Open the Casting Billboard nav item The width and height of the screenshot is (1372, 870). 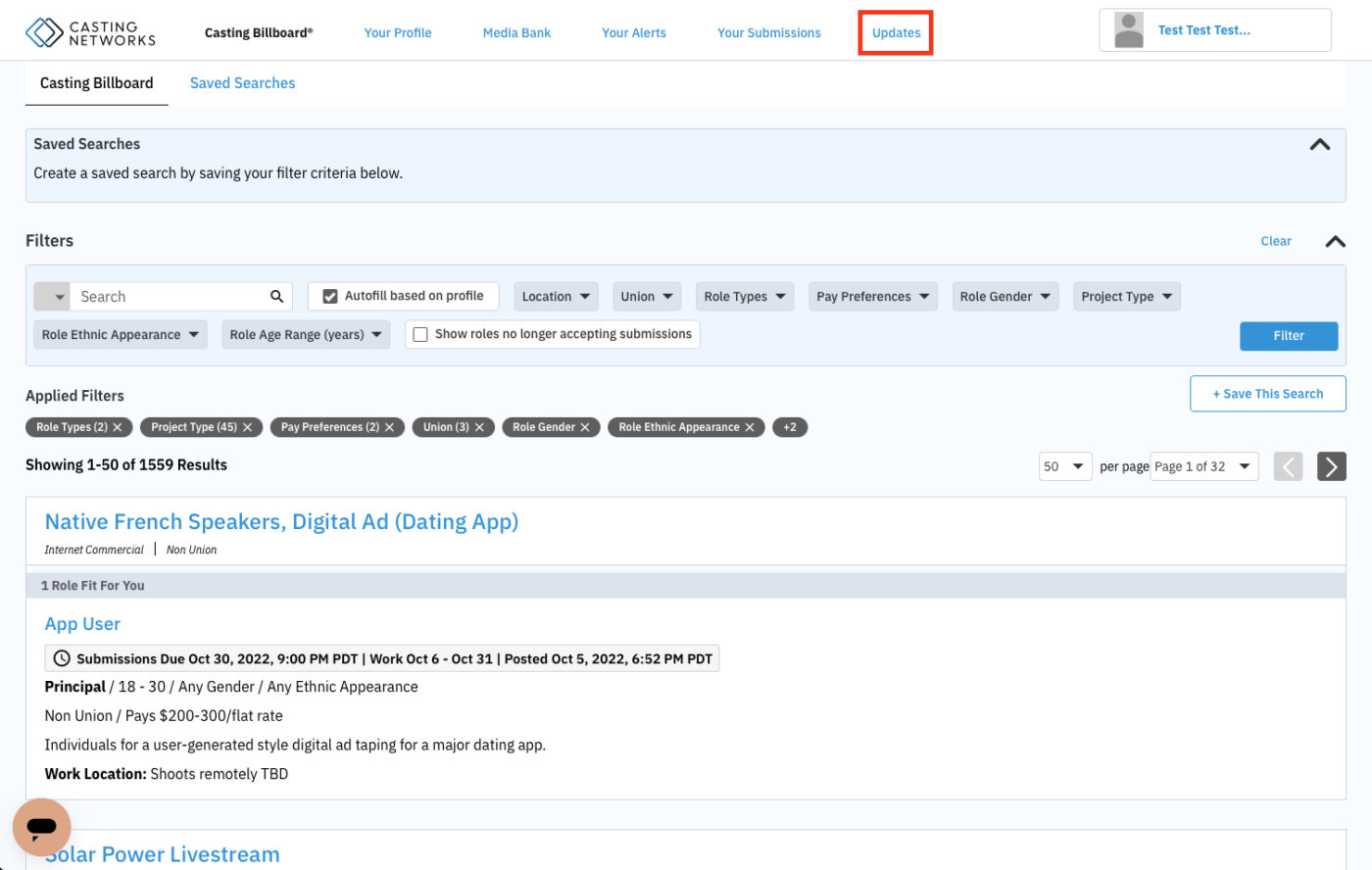tap(259, 32)
